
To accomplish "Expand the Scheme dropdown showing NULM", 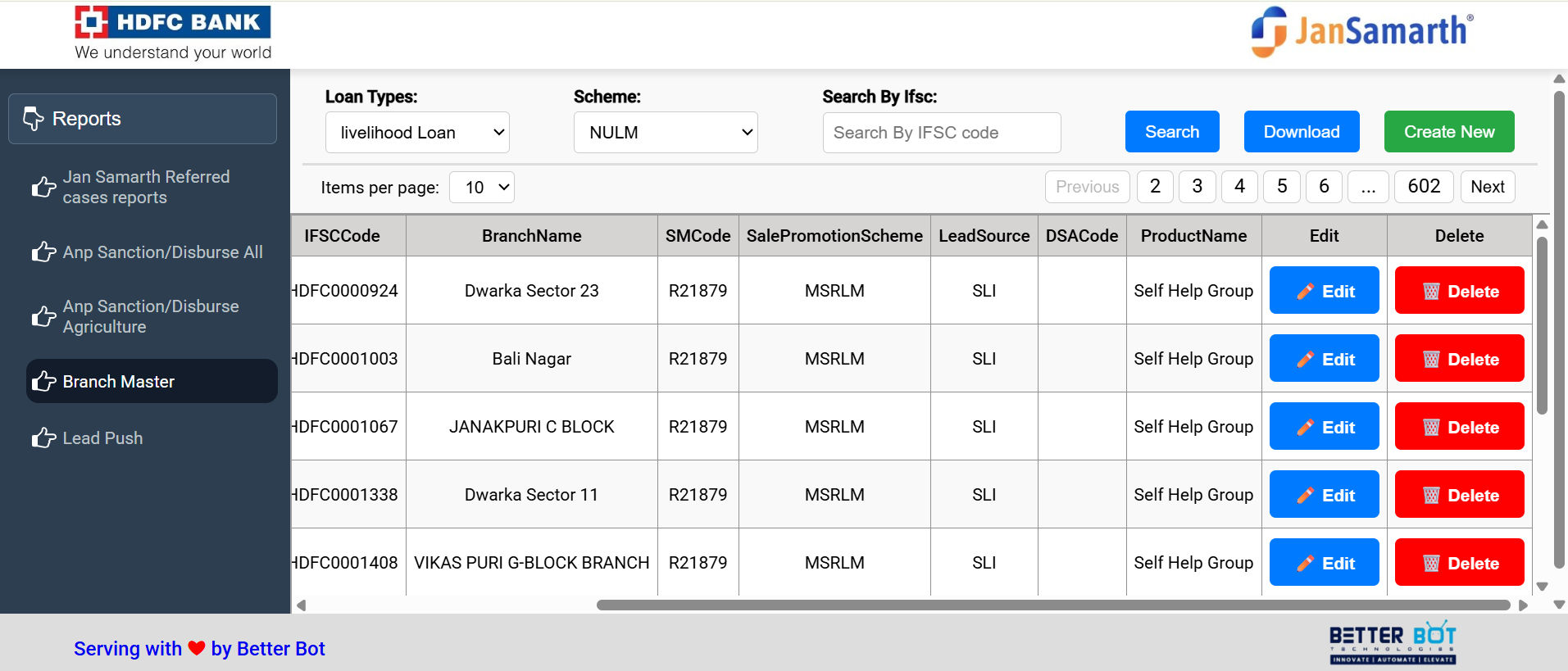I will pyautogui.click(x=666, y=133).
